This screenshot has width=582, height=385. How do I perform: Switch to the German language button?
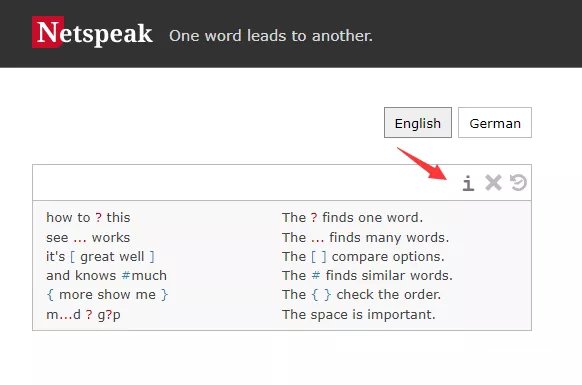coord(495,123)
